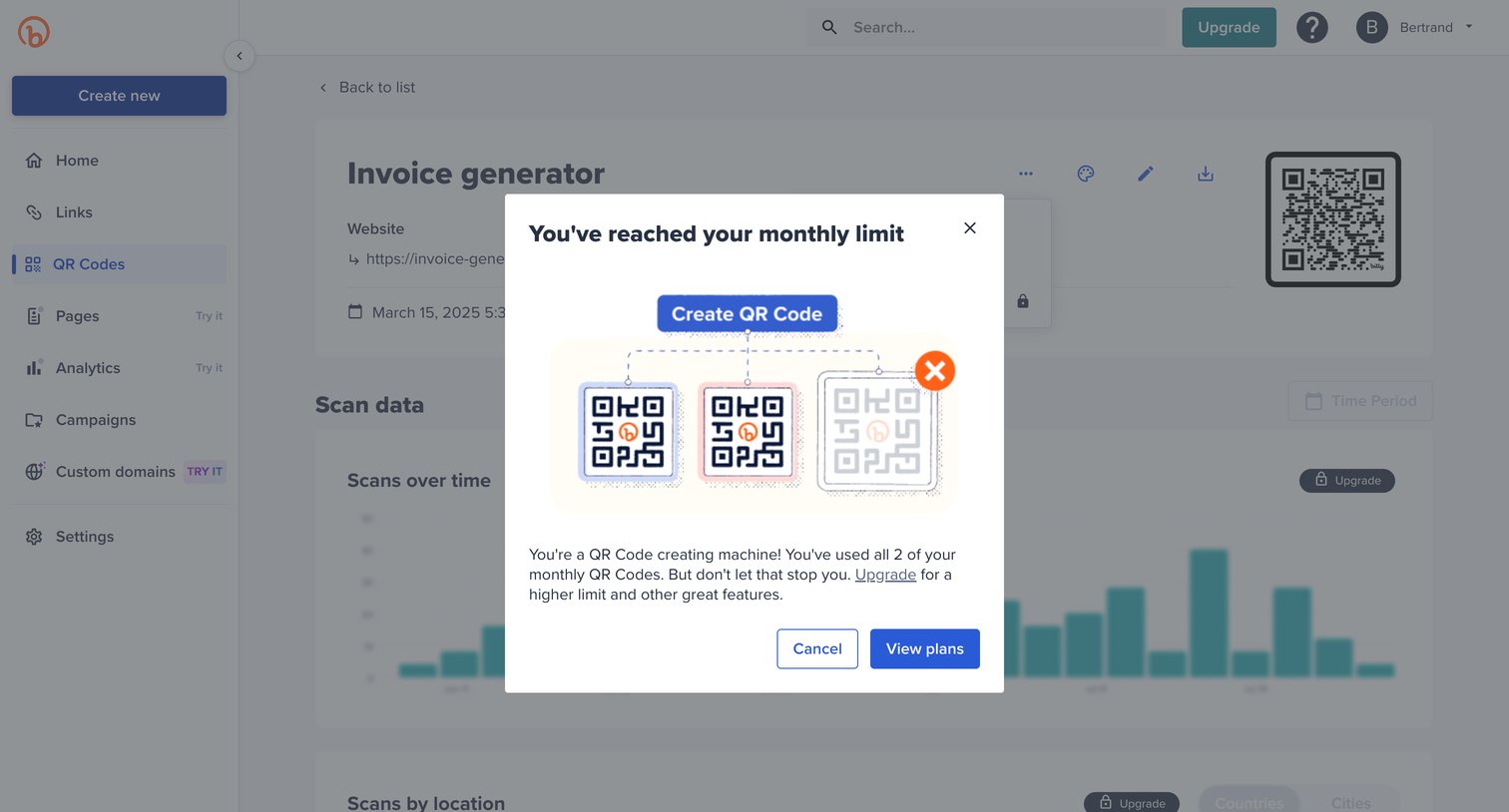Click the Custom domains globe icon

34,472
